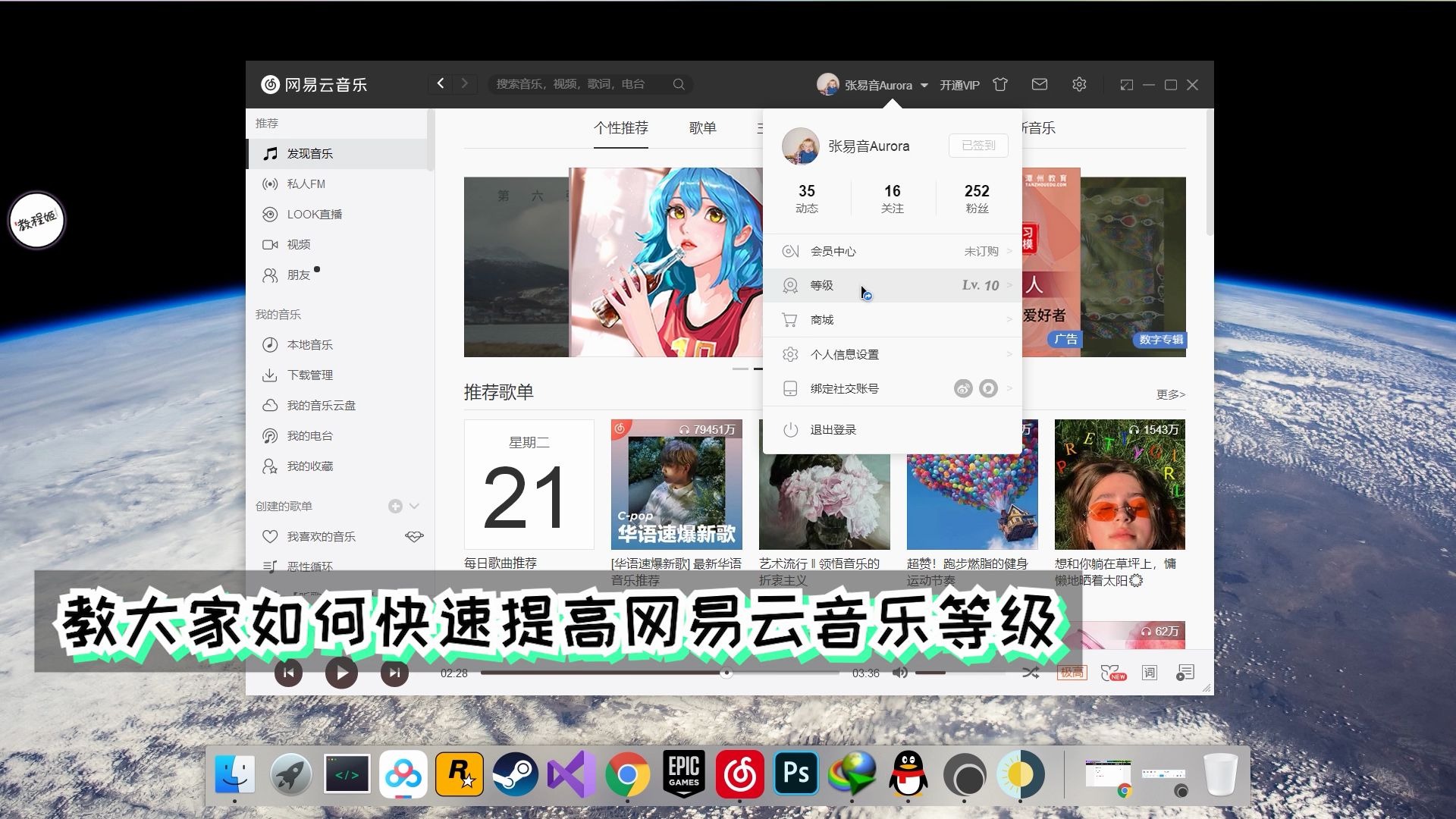Open 华语速爆新歌 playlist cover
Viewport: 1456px width, 819px height.
pos(676,485)
